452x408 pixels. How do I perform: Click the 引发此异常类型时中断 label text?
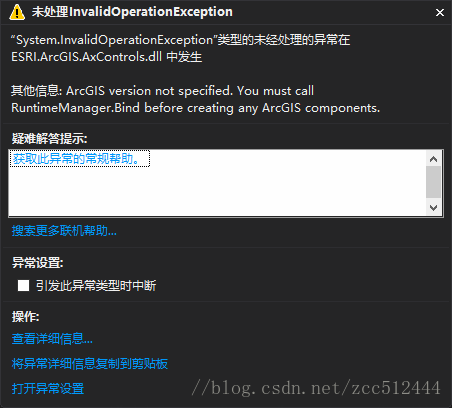tap(96, 286)
